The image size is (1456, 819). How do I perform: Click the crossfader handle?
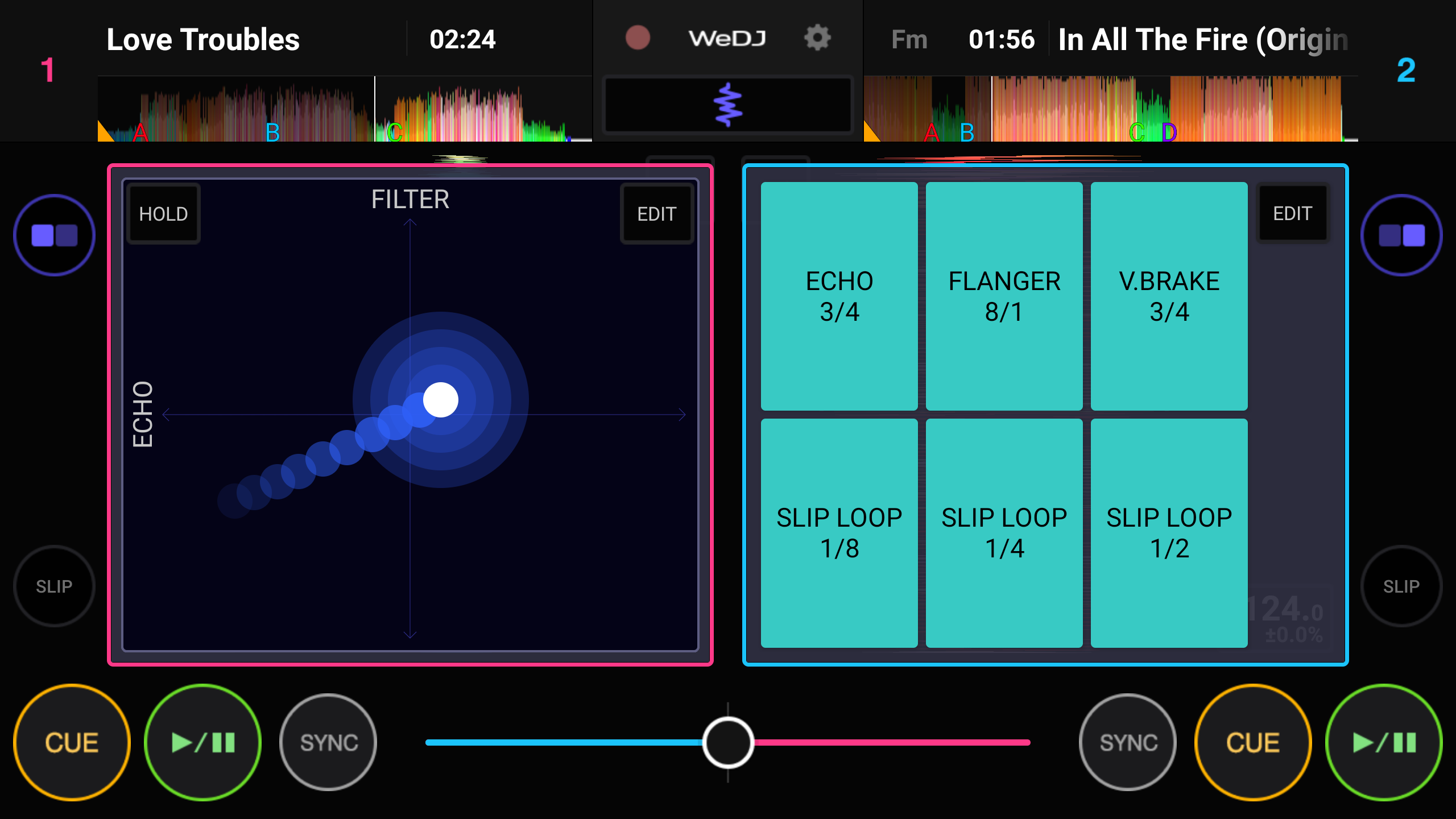[728, 742]
